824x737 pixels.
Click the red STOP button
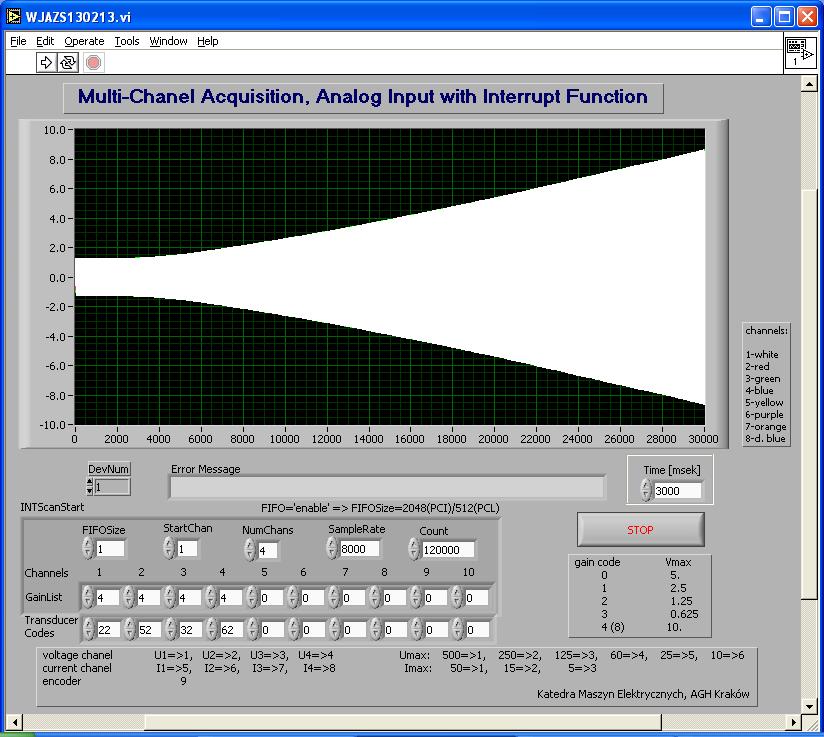point(640,529)
